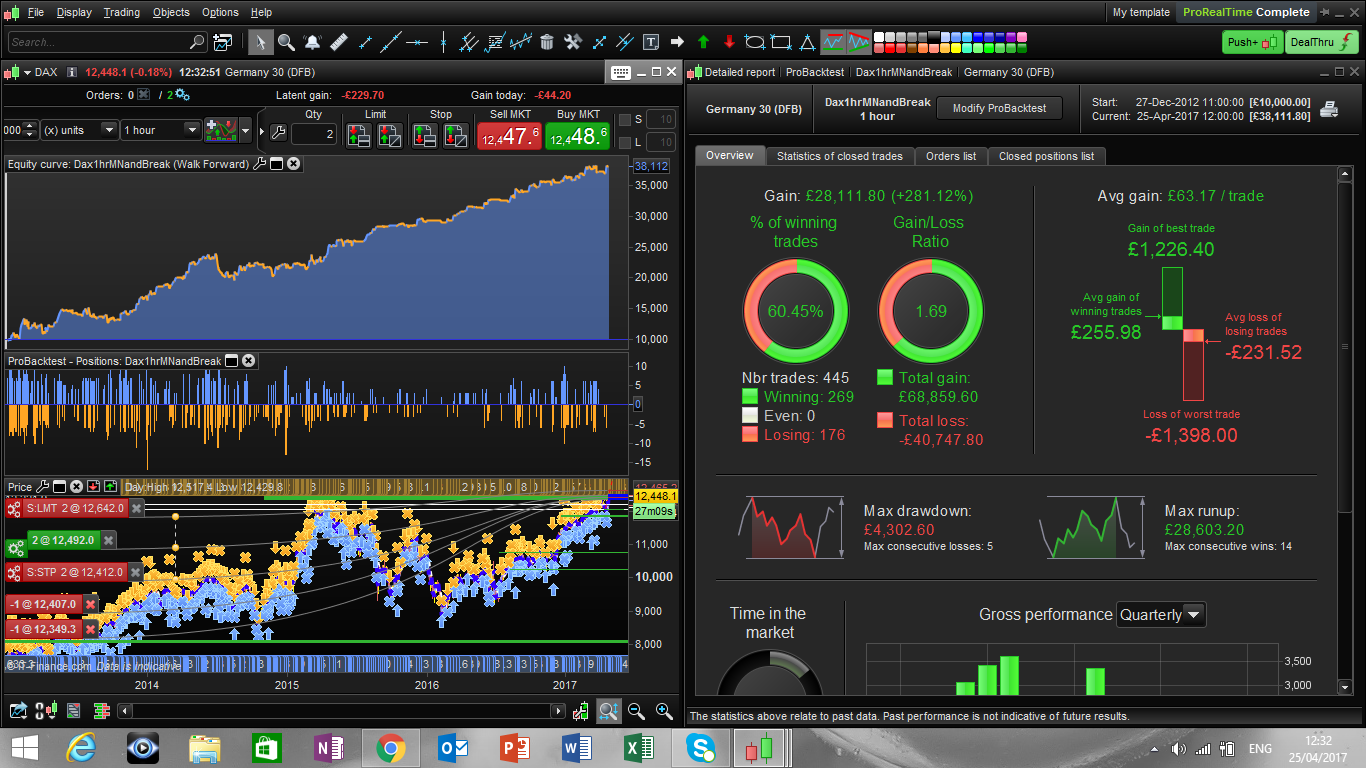Open the (x) units dropdown

78,130
